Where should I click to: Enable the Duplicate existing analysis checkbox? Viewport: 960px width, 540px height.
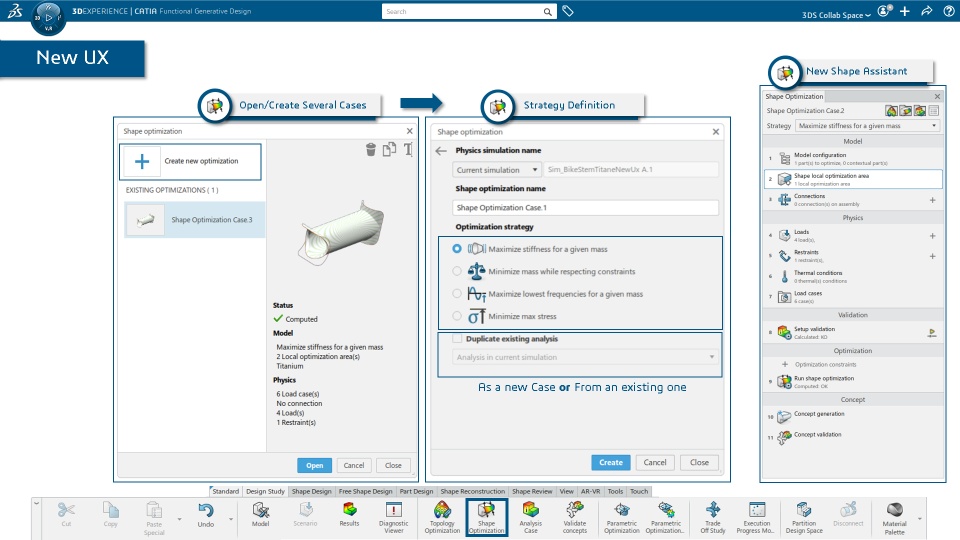(x=457, y=339)
